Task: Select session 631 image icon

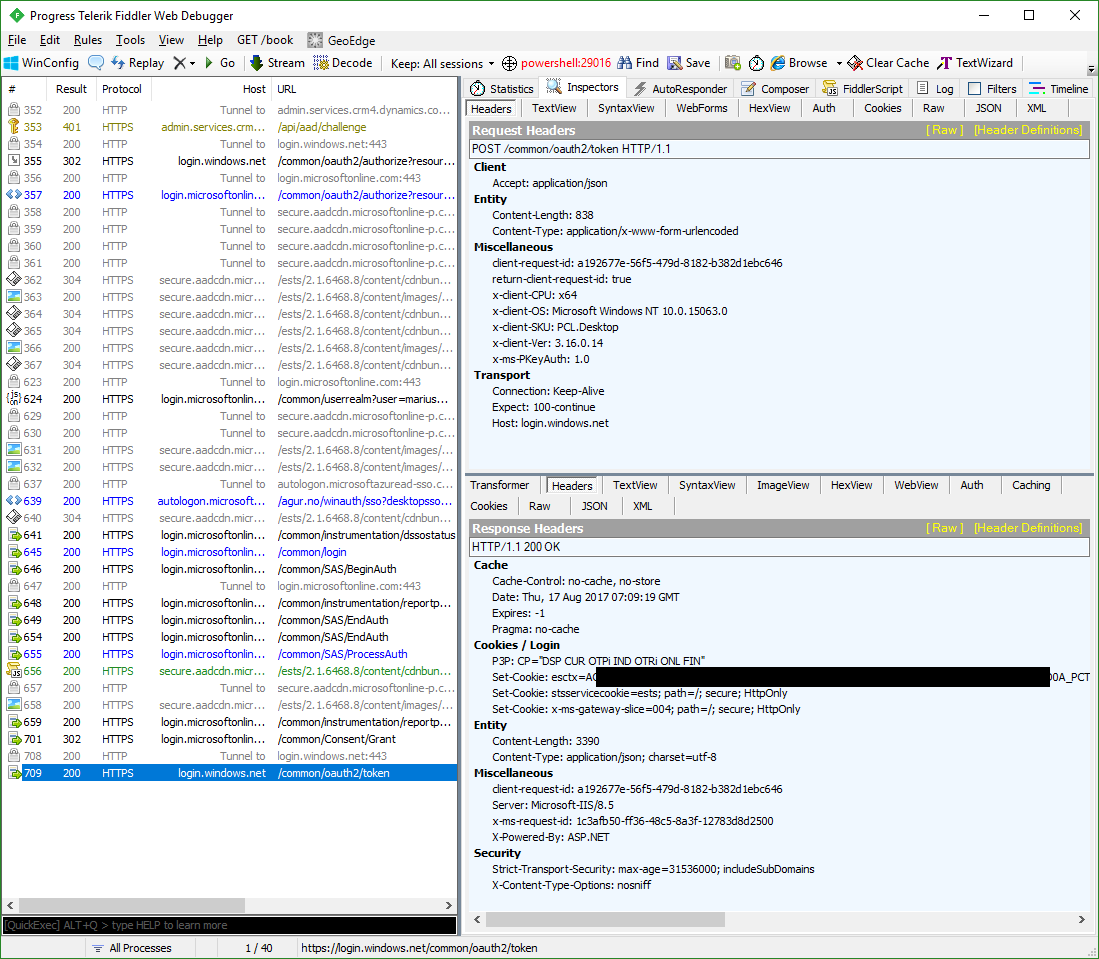Action: coord(13,450)
